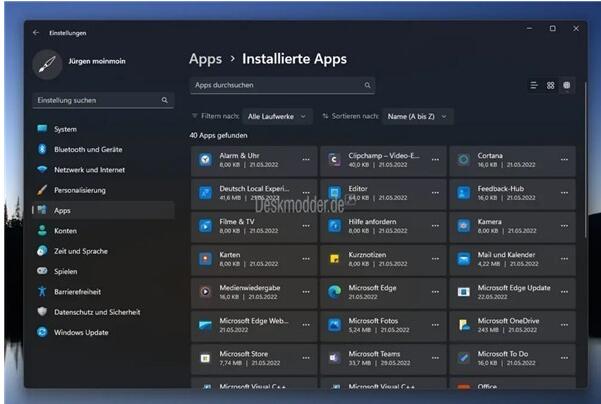Click the Mail und Kalender app icon
Screen dimensions: 601x404
(x=464, y=259)
